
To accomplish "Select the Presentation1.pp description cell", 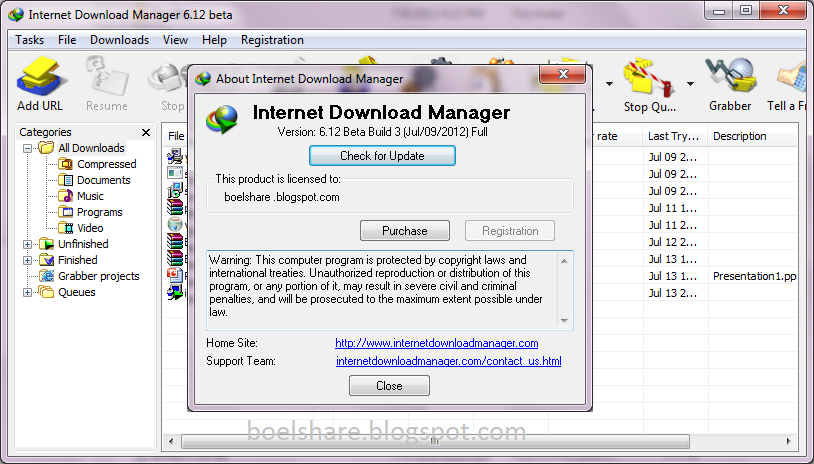I will 754,276.
